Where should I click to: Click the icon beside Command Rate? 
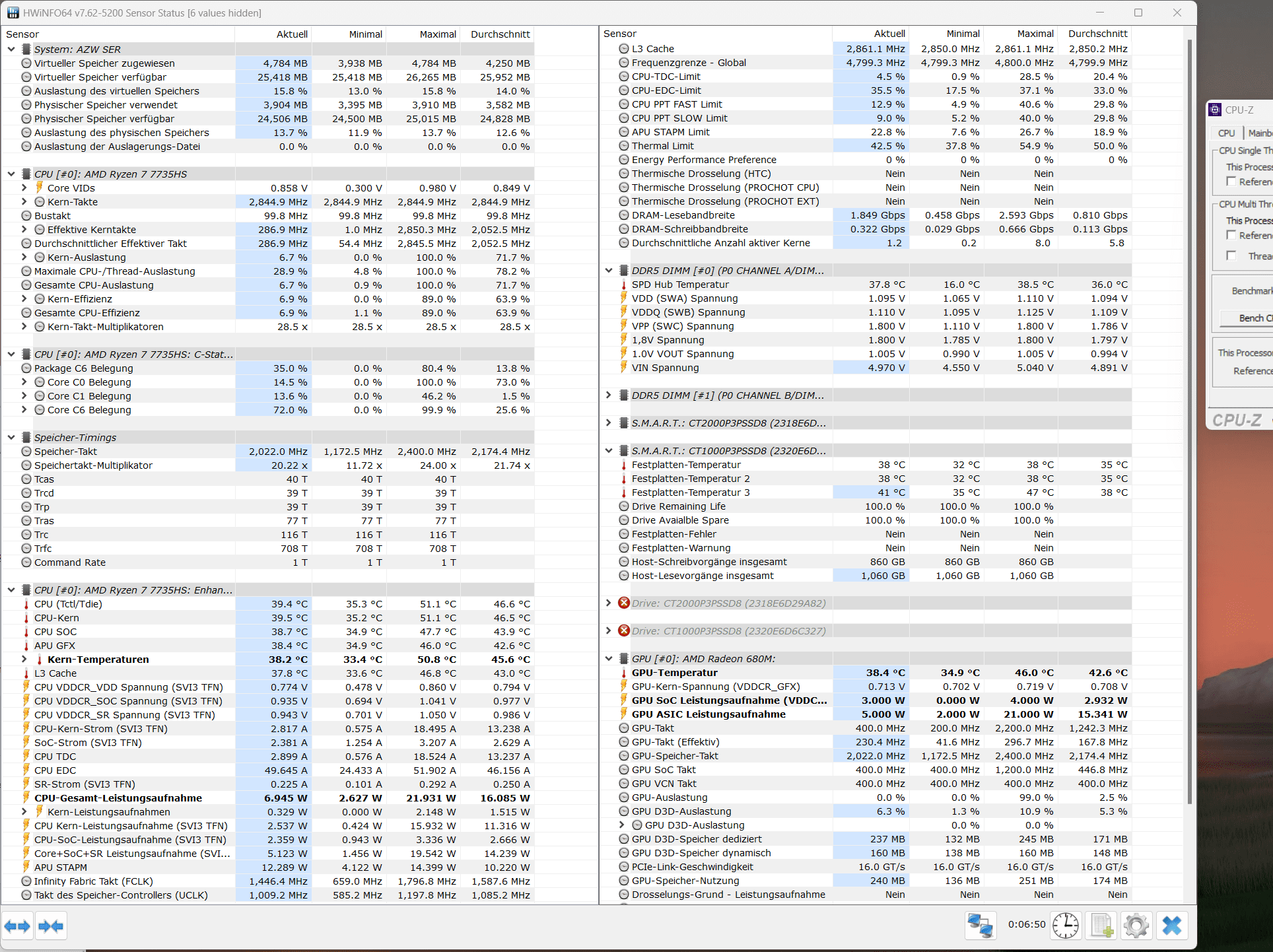click(x=26, y=562)
